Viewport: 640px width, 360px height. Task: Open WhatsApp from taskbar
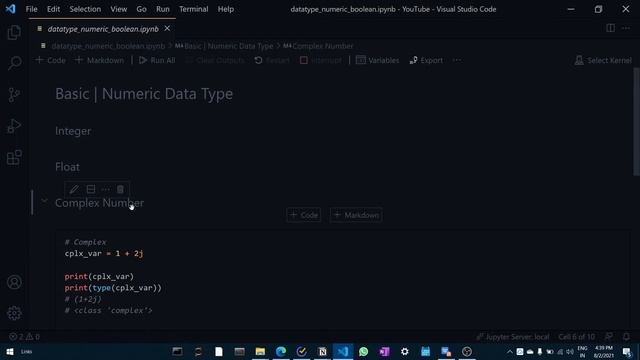363,351
